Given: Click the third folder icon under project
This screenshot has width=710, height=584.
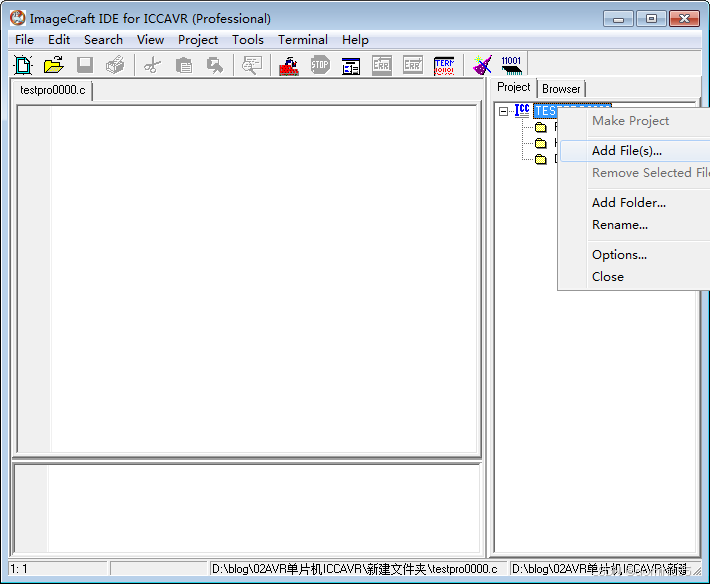Looking at the screenshot, I should [541, 159].
